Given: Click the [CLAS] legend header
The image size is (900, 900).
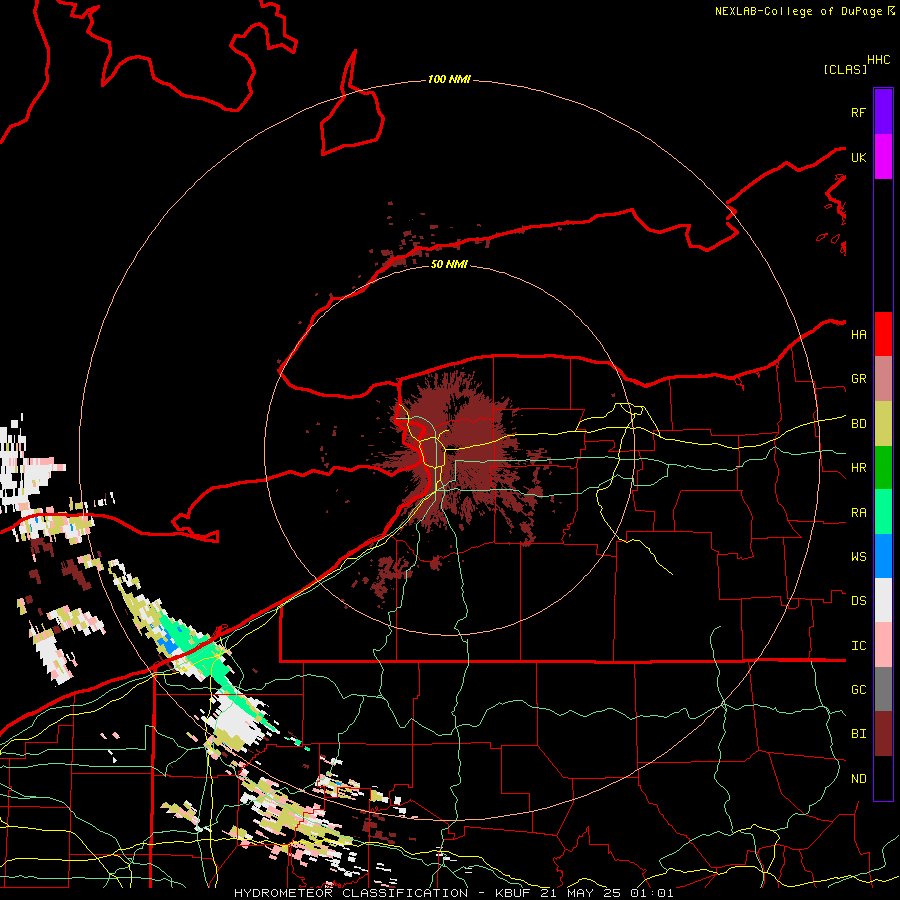Looking at the screenshot, I should coord(845,69).
